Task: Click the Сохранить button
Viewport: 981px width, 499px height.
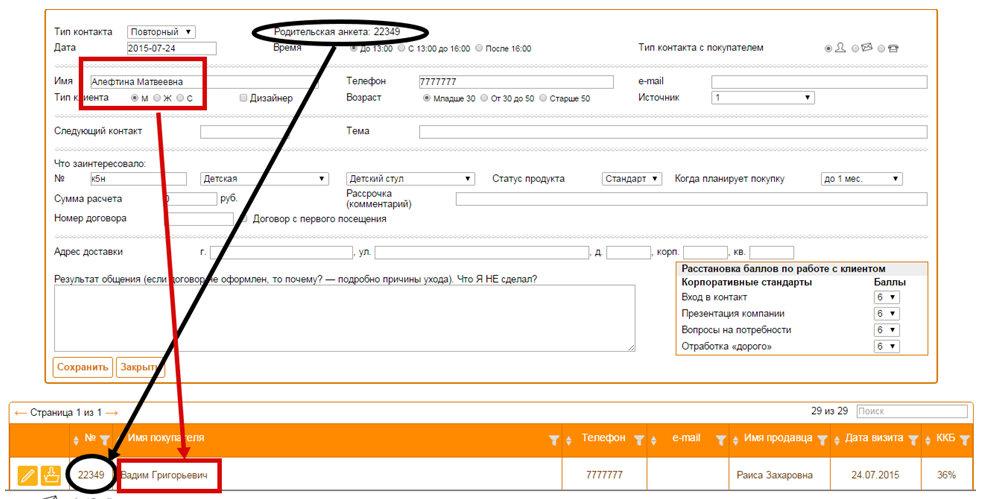Action: [83, 367]
